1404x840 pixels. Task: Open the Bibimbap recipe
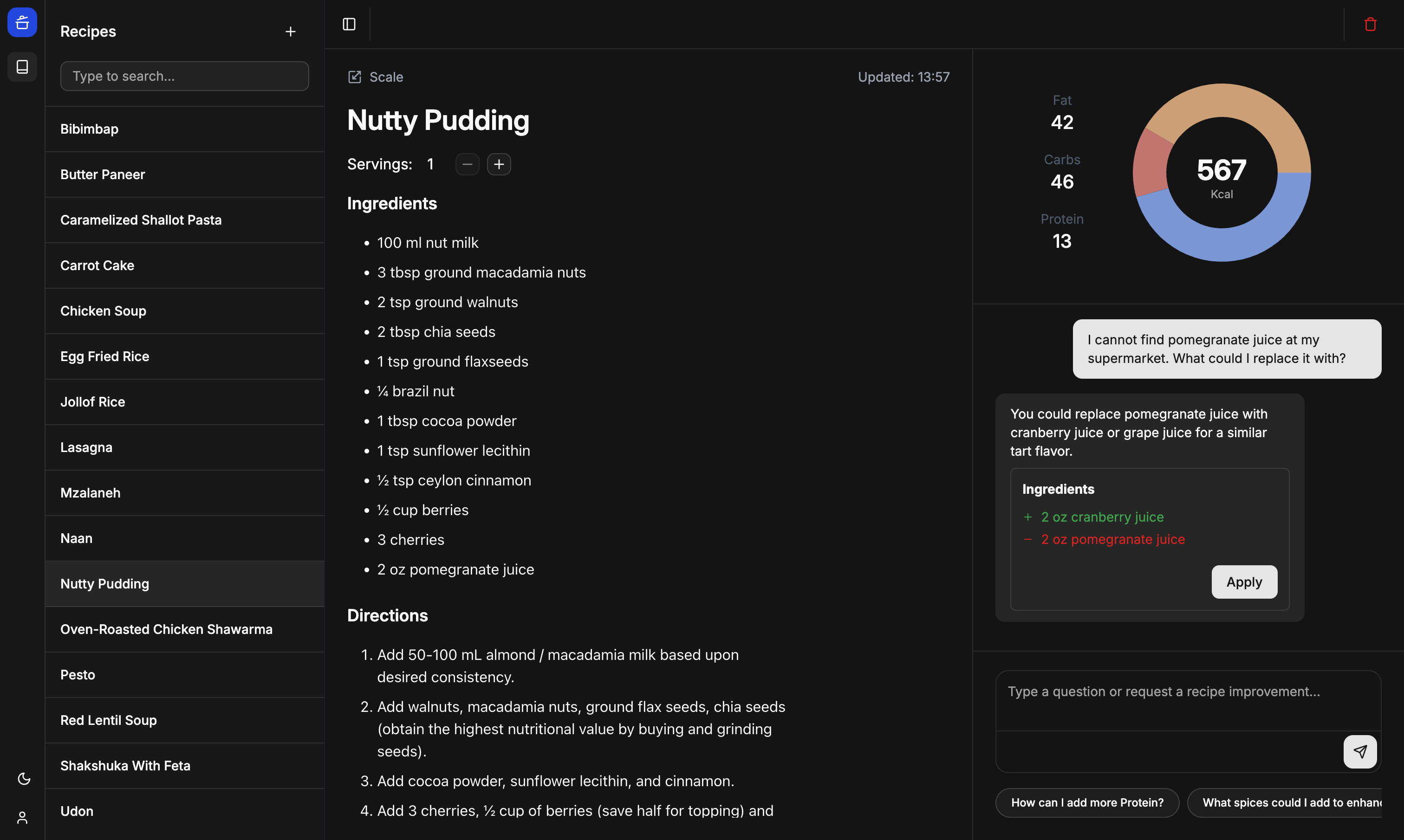pos(90,129)
